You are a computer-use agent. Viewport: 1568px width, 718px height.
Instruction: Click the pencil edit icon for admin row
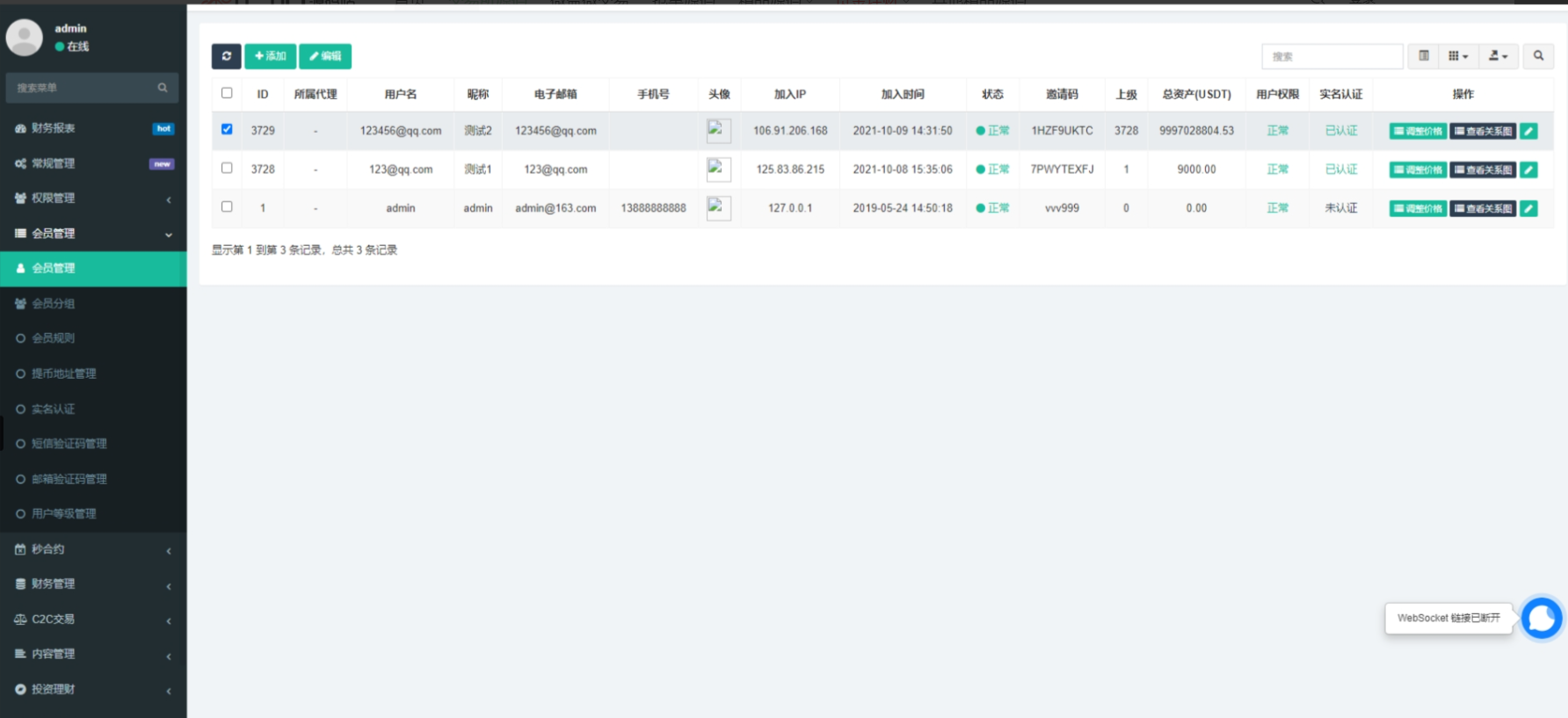[1528, 208]
